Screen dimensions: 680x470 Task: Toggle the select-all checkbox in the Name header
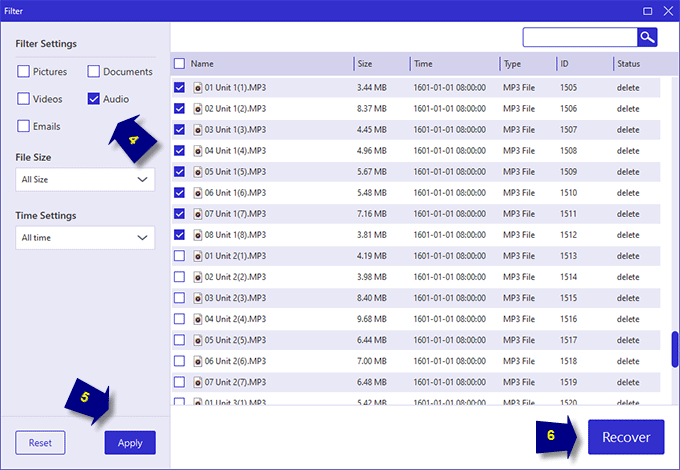[180, 64]
